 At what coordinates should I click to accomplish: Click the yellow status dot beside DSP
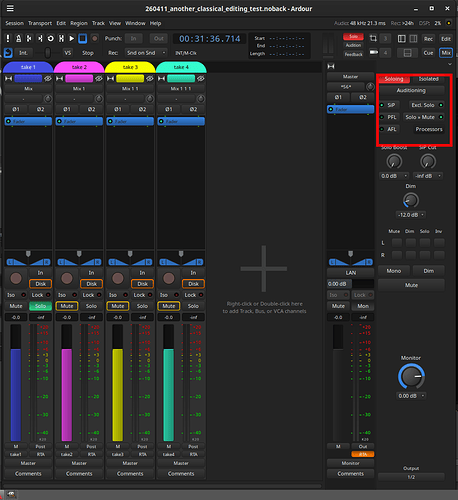tap(449, 23)
